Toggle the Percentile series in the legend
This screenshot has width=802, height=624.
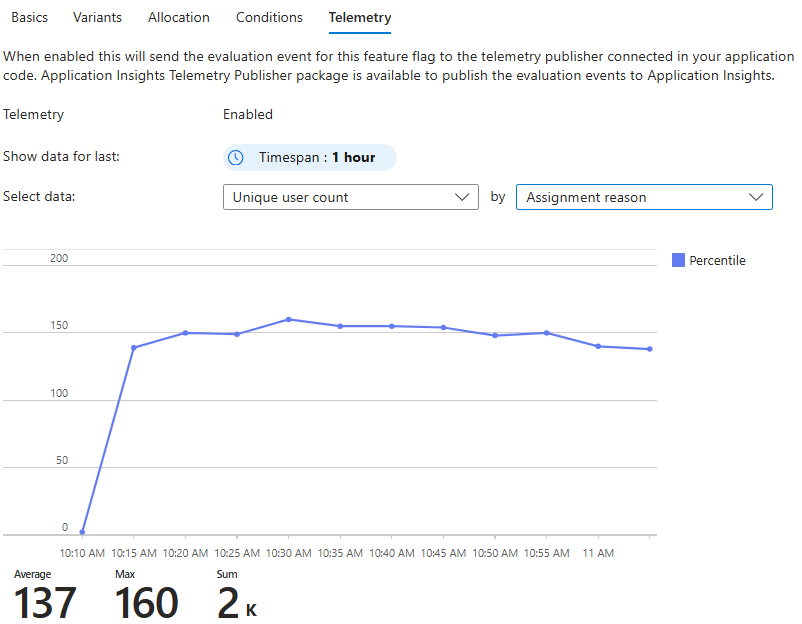tap(710, 260)
